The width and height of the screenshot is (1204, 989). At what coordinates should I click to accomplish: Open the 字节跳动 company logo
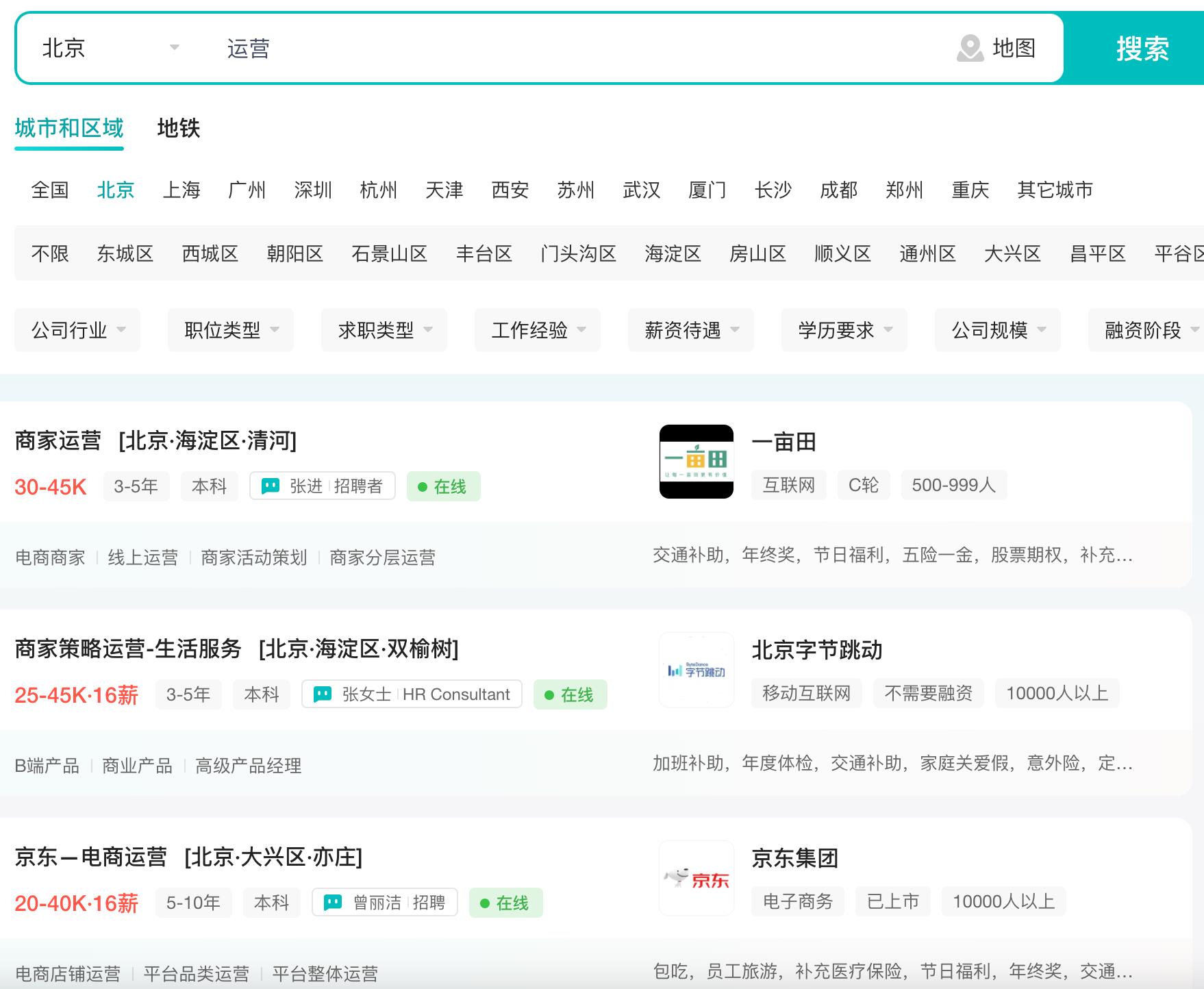pos(696,670)
